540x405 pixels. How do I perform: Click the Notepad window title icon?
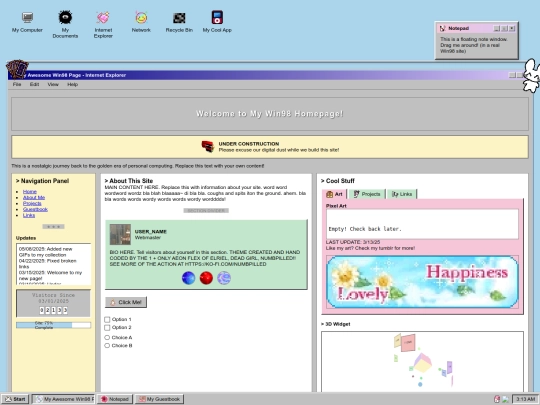(443, 28)
